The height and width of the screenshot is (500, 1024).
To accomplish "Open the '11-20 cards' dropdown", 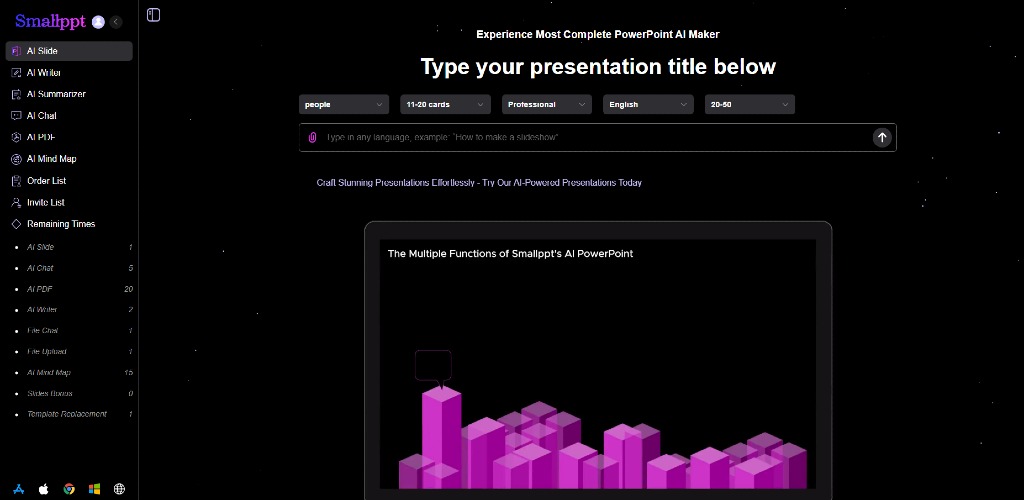I will point(445,104).
